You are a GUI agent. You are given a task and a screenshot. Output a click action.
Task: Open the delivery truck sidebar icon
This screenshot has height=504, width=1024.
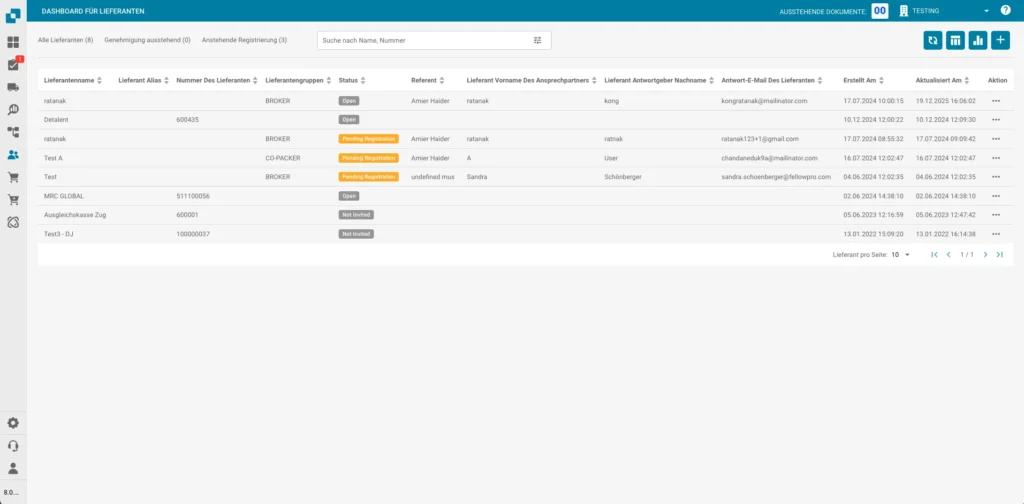click(13, 87)
